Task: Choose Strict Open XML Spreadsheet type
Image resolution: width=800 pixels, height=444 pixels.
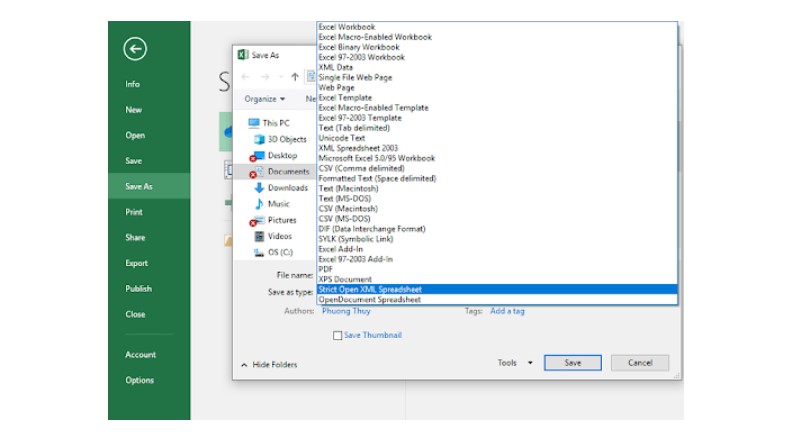Action: (497, 289)
